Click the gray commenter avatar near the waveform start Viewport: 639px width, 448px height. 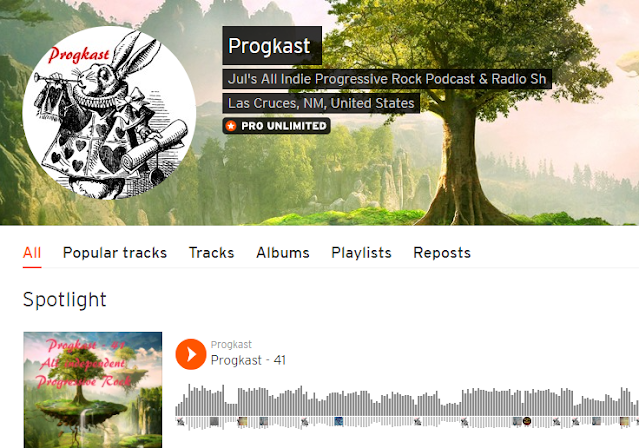pyautogui.click(x=214, y=421)
